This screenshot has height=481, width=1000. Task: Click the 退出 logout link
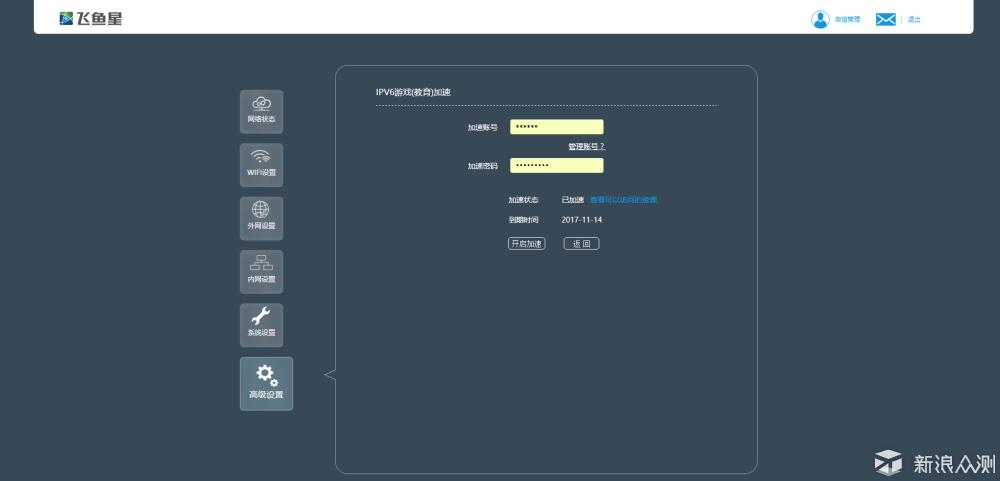914,20
